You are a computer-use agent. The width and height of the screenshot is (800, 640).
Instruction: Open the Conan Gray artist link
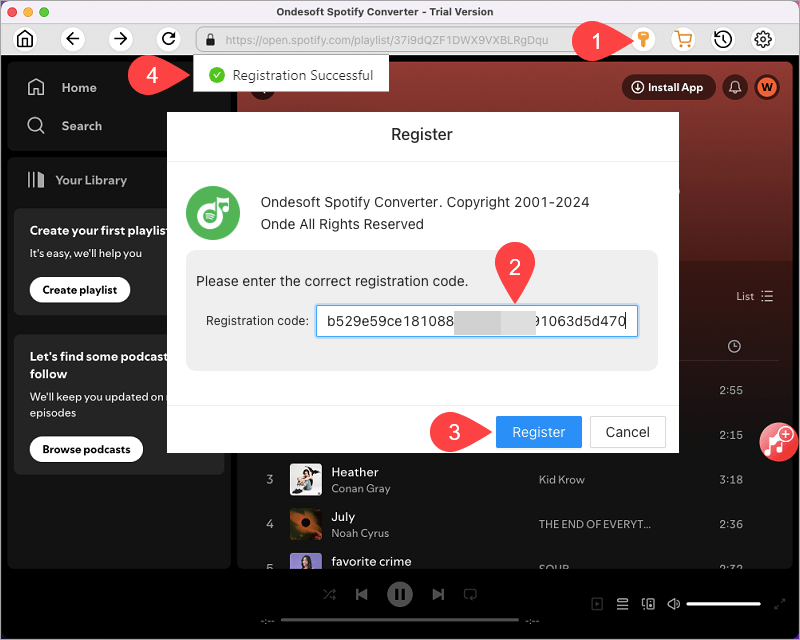tap(361, 488)
